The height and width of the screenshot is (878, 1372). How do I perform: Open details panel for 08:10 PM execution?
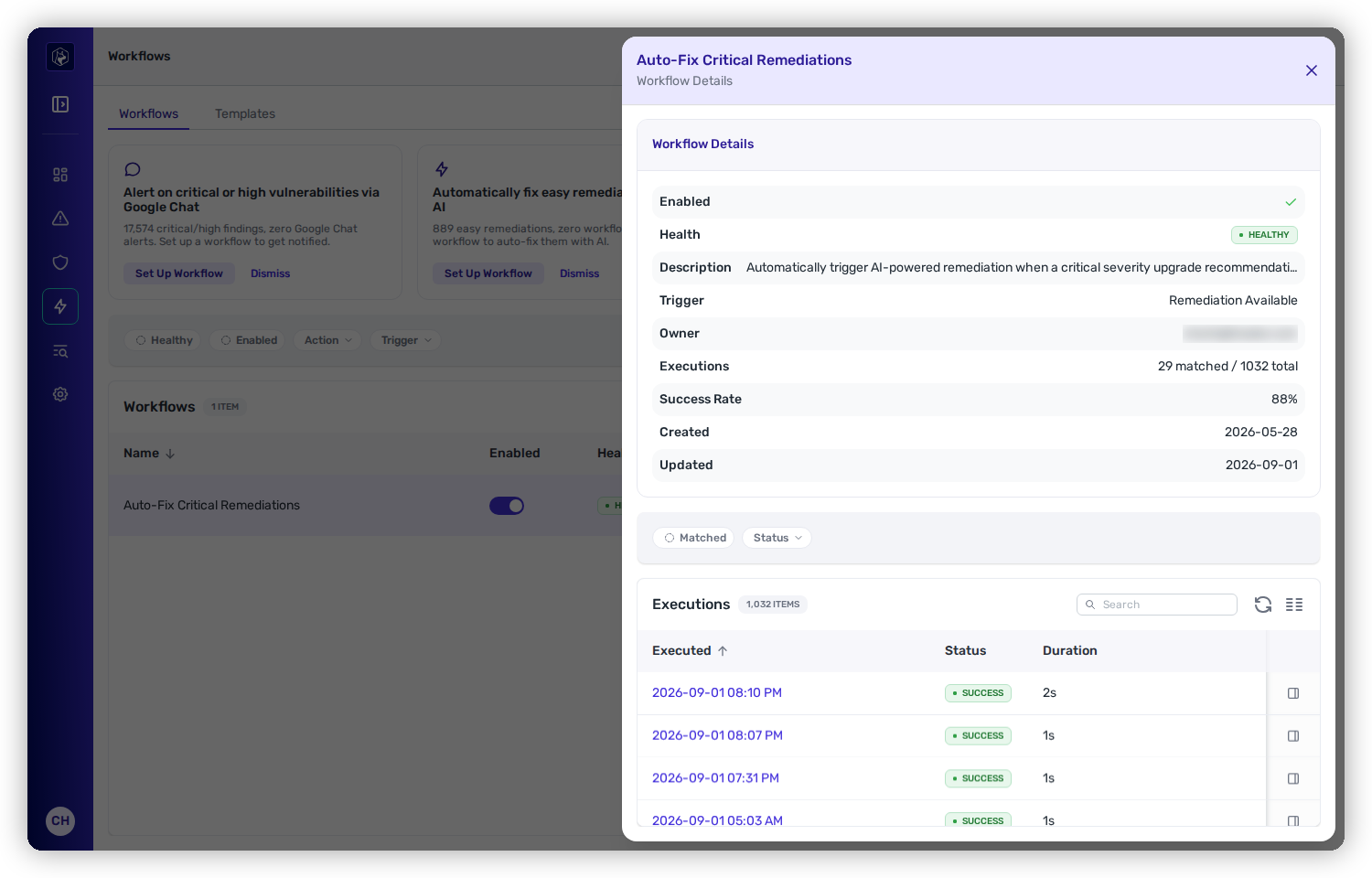[1293, 693]
